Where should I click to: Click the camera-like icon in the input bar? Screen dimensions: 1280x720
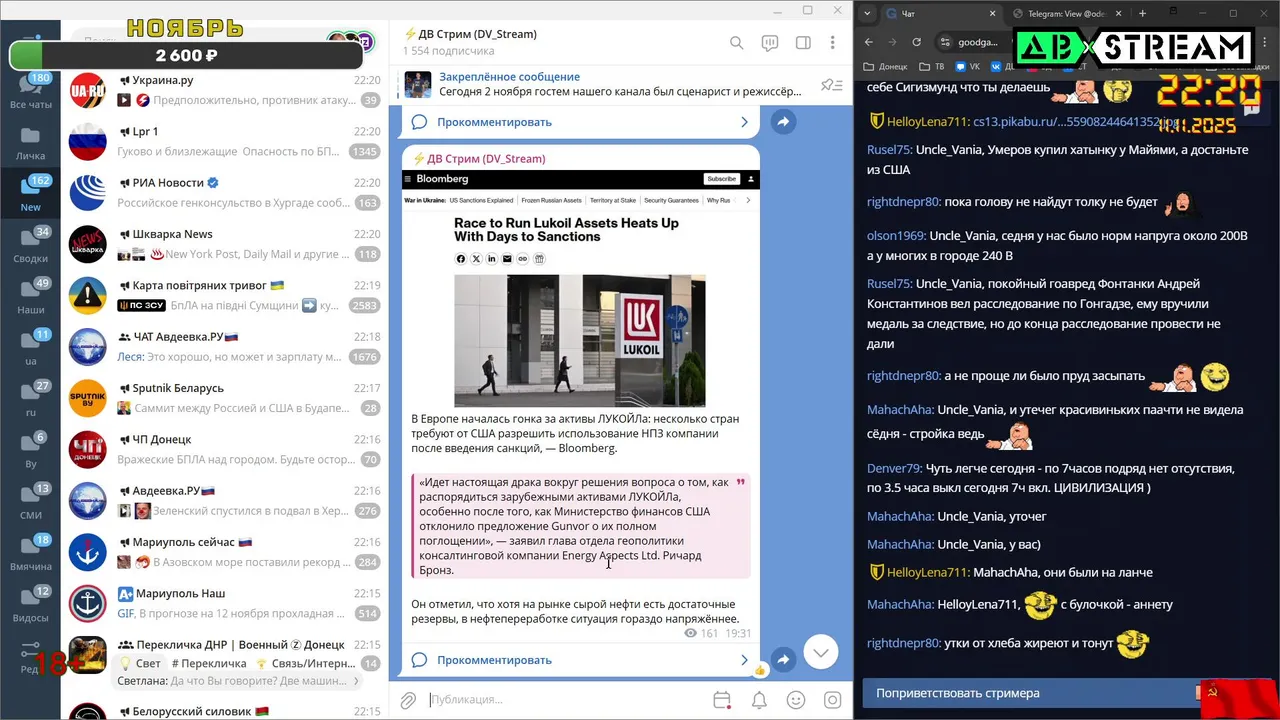(832, 700)
